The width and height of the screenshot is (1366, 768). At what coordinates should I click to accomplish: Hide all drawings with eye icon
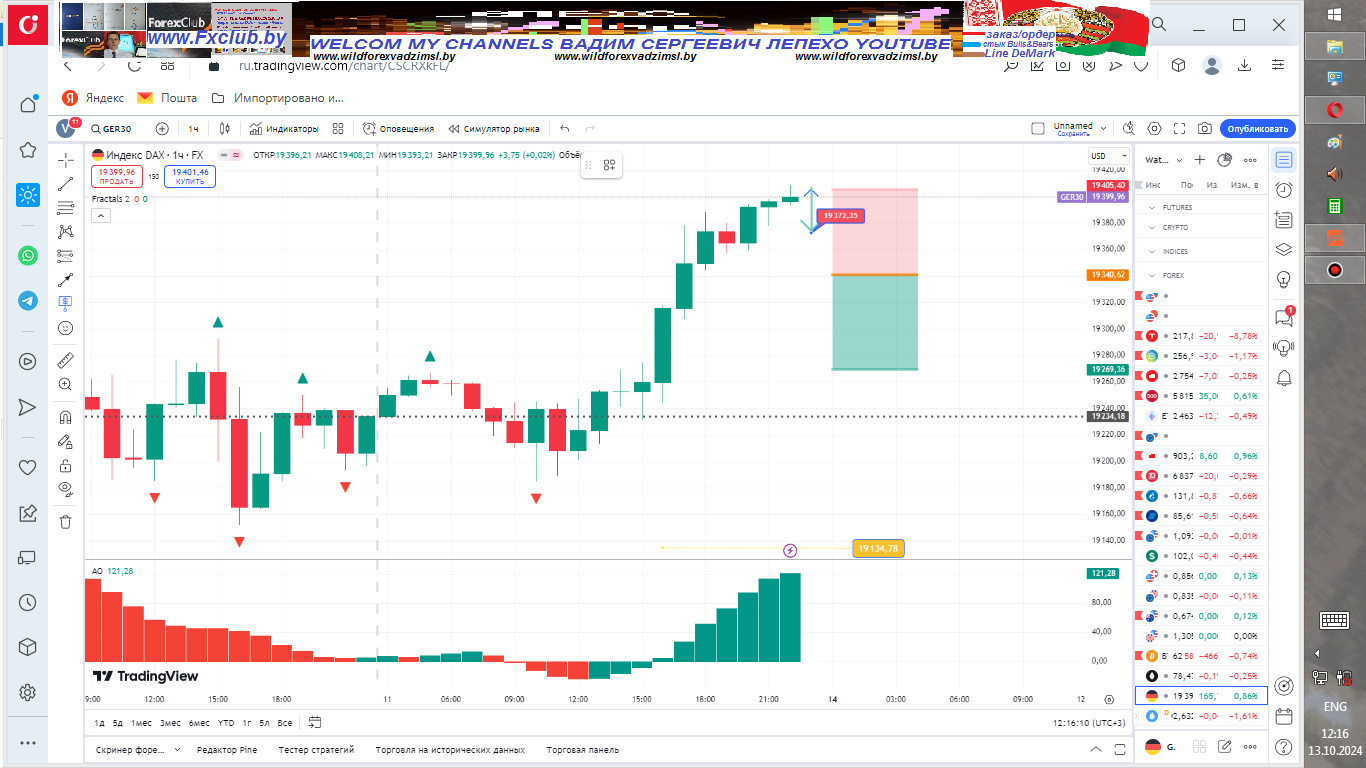coord(66,489)
